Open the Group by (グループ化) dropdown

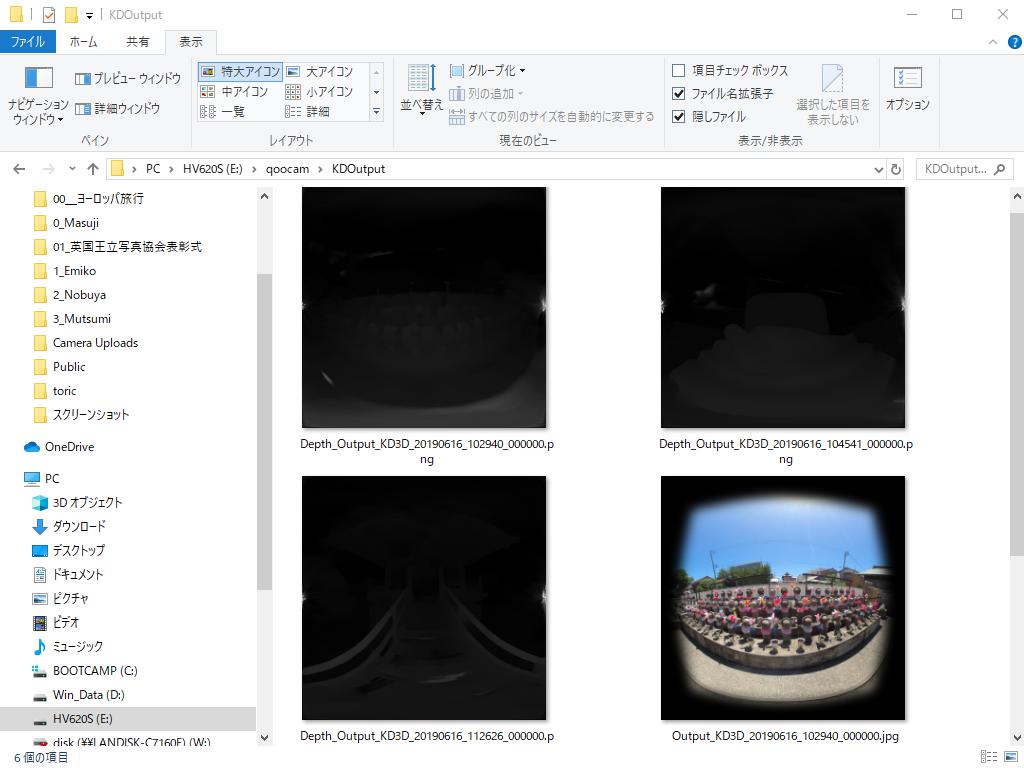coord(487,71)
